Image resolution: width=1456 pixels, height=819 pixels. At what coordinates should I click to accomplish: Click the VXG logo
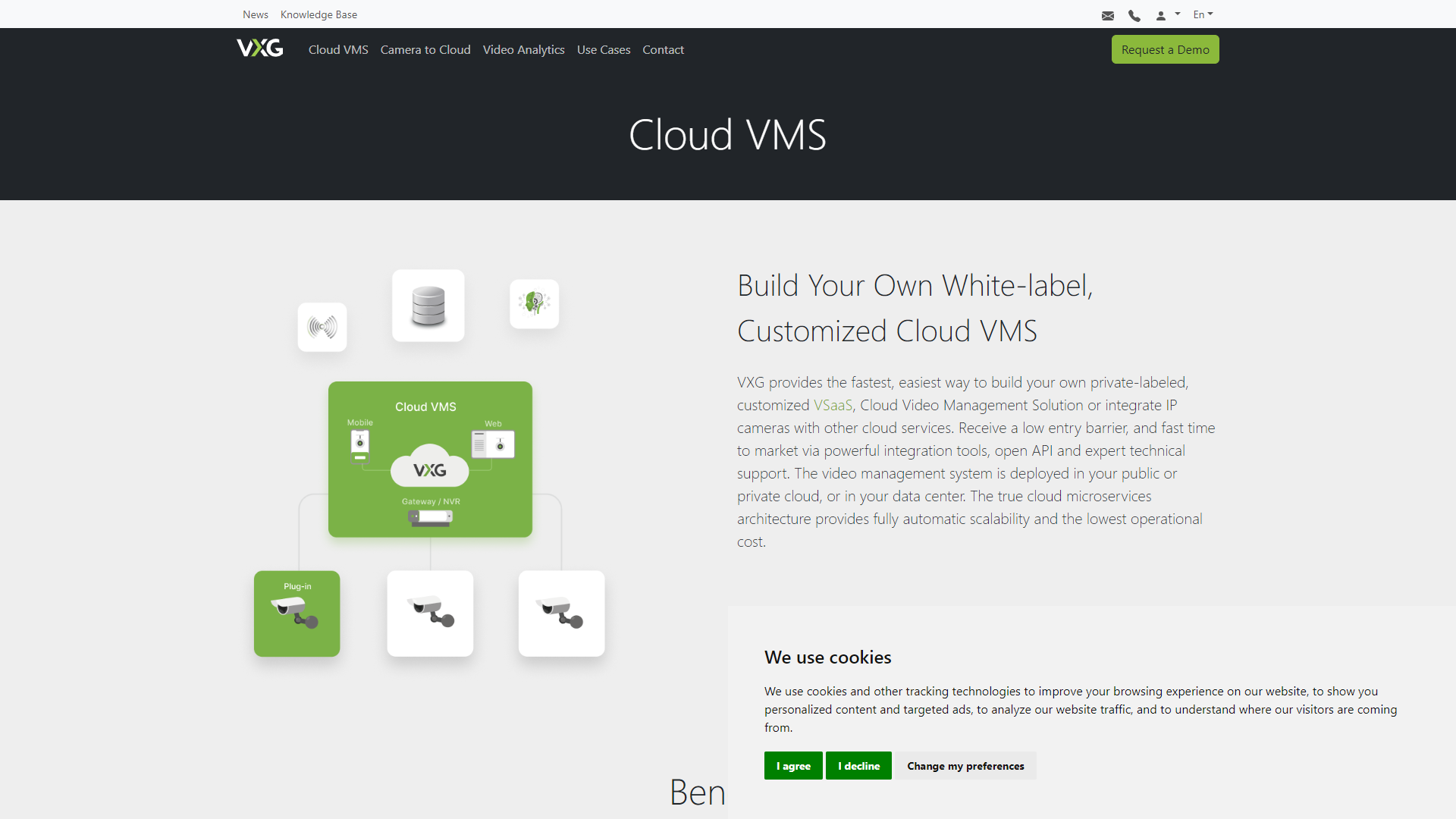(259, 48)
